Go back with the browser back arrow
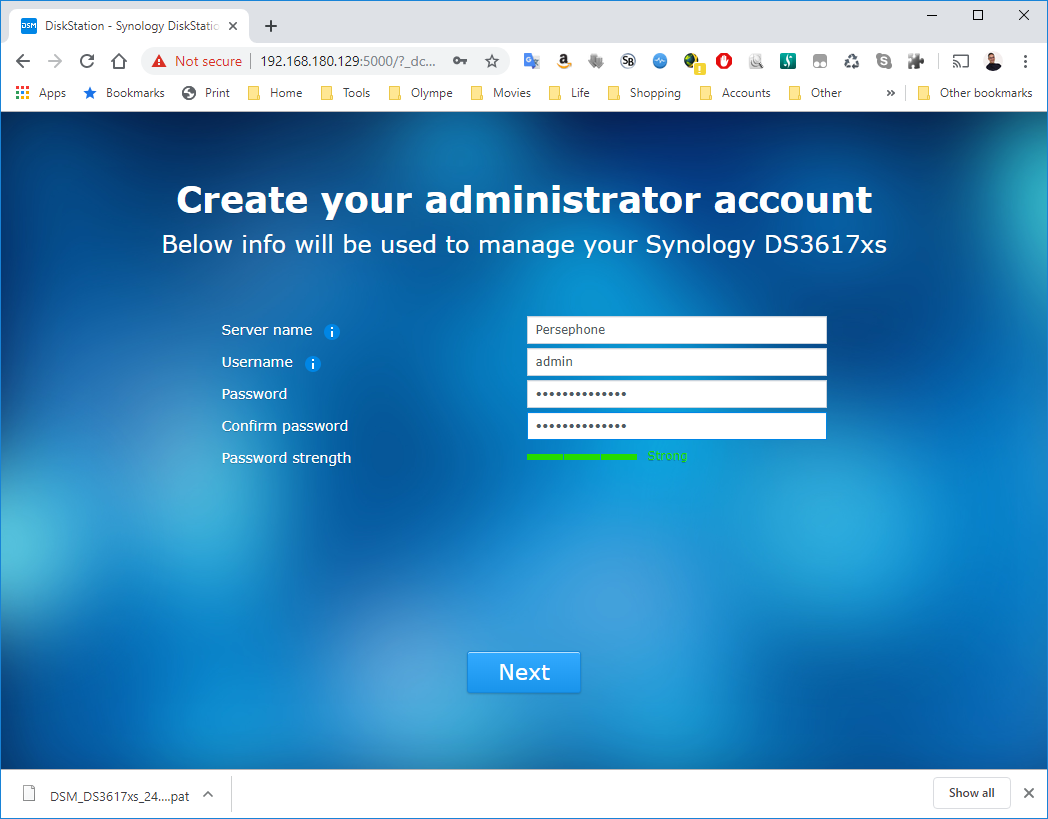The width and height of the screenshot is (1048, 819). (x=23, y=62)
